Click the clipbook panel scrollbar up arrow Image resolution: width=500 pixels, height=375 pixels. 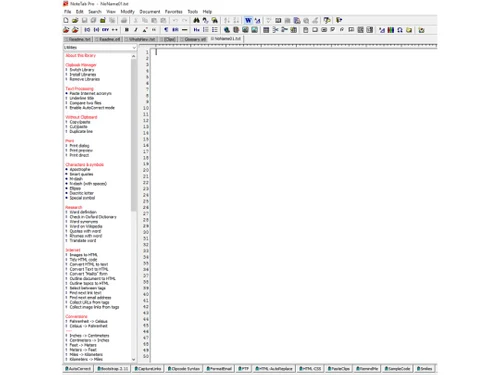(134, 56)
